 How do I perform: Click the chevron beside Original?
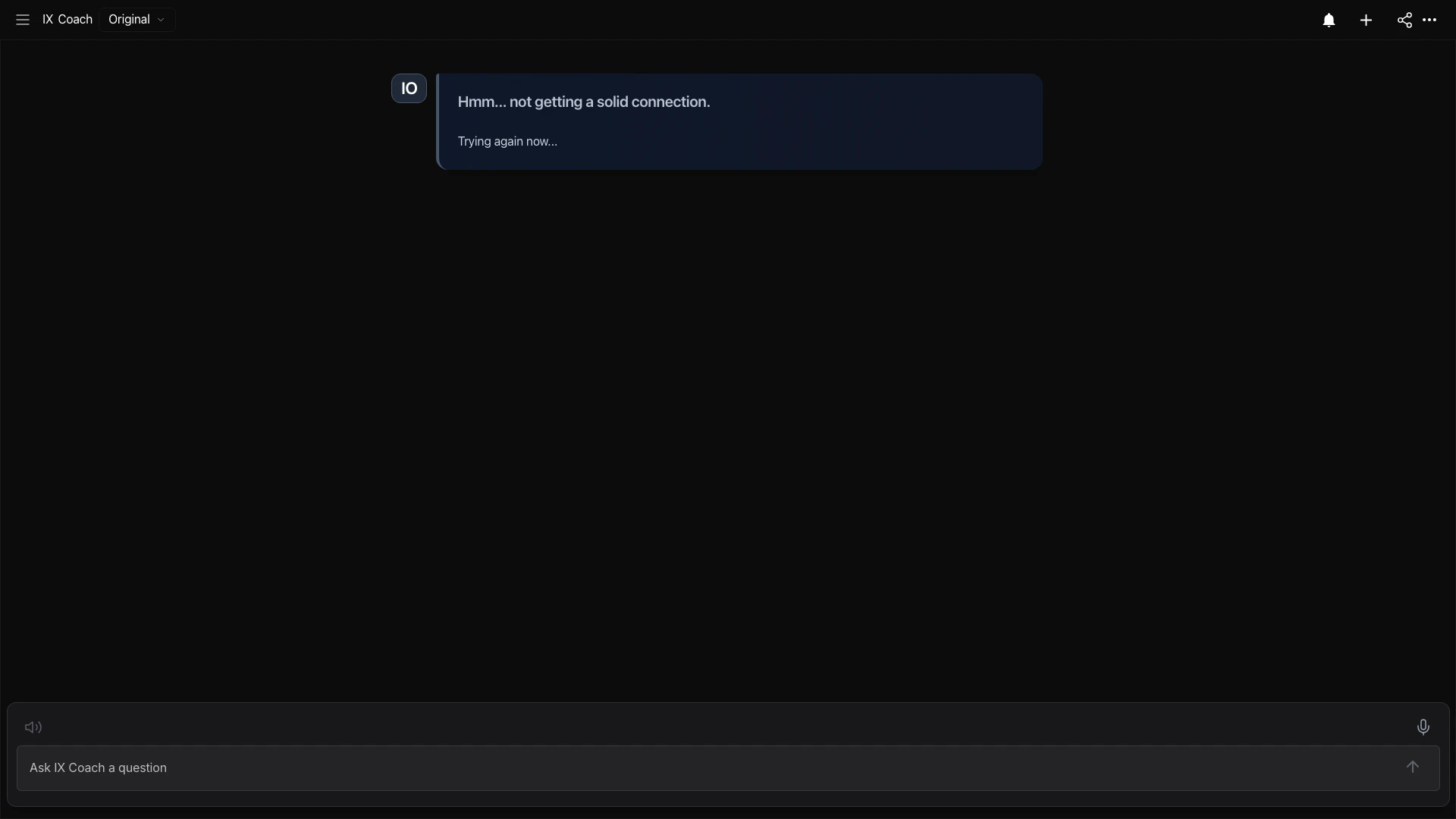(161, 20)
